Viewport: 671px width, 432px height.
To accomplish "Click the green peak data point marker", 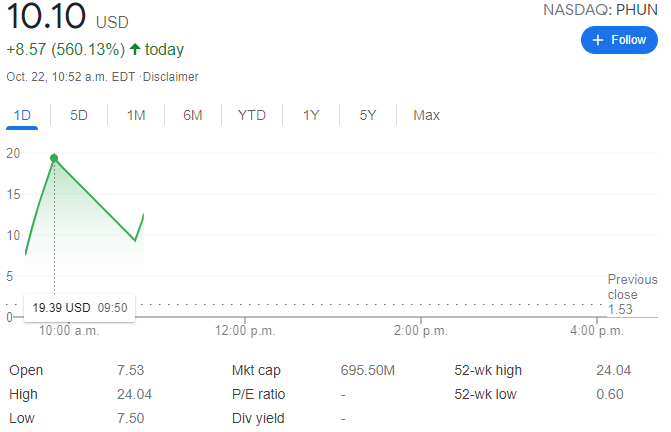I will (54, 158).
